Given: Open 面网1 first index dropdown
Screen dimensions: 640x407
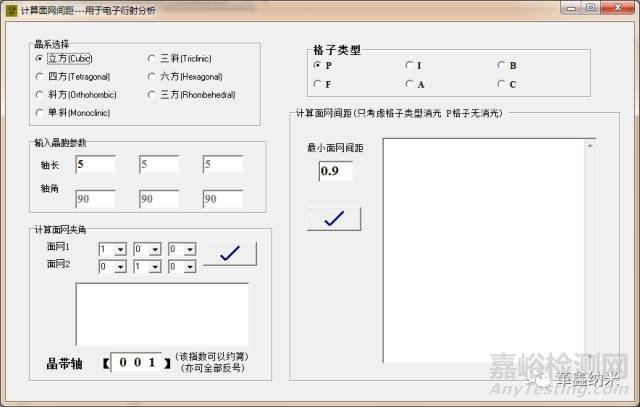Looking at the screenshot, I should coord(120,249).
